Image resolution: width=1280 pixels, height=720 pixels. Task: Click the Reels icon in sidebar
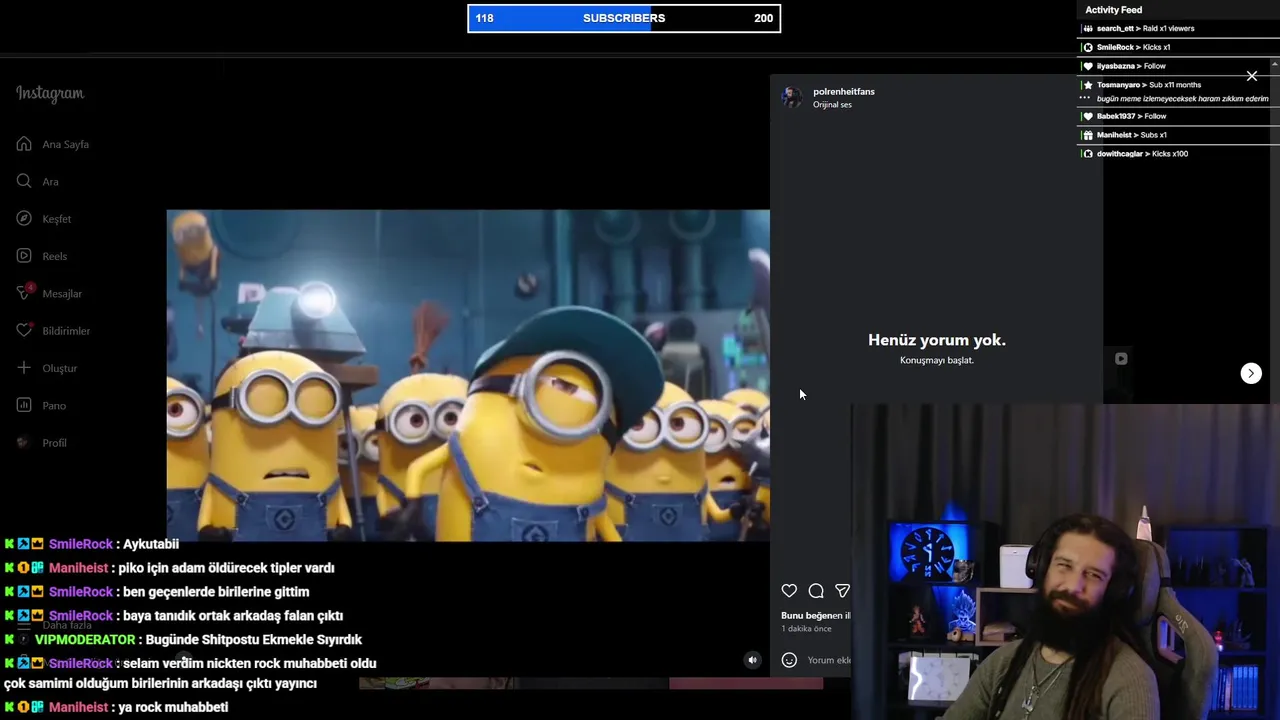tap(24, 256)
